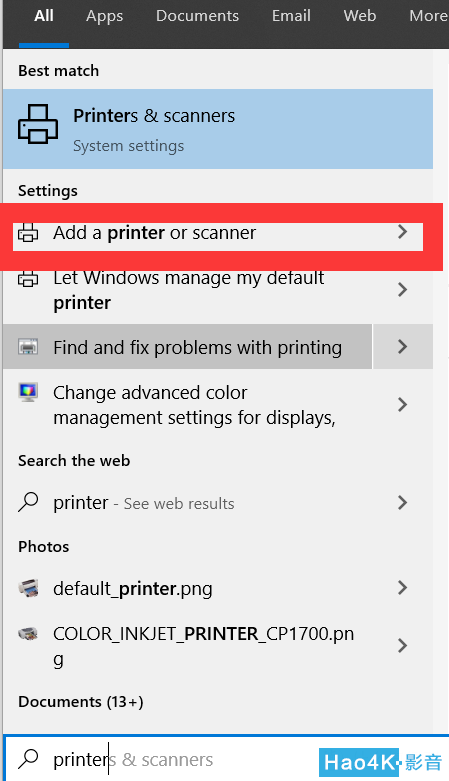
Task: Click icon next to Let Windows manage default printer
Action: [x=28, y=279]
